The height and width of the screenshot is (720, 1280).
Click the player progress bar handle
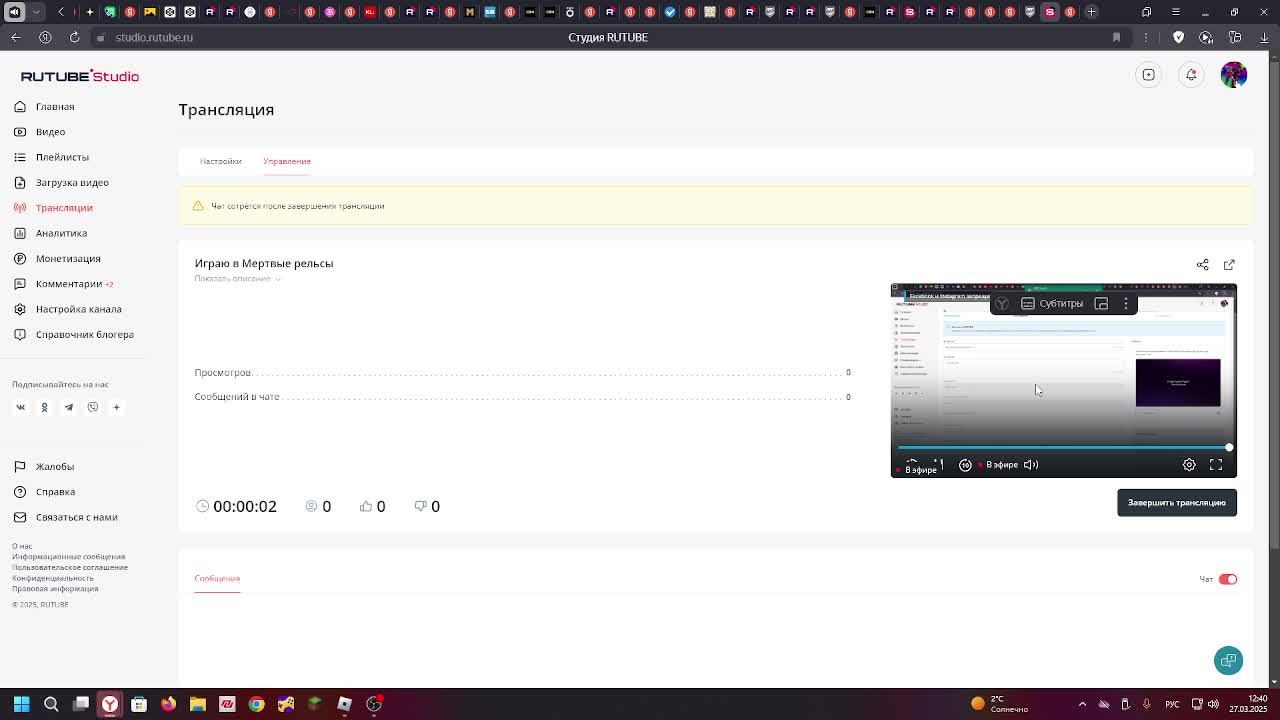click(1229, 447)
